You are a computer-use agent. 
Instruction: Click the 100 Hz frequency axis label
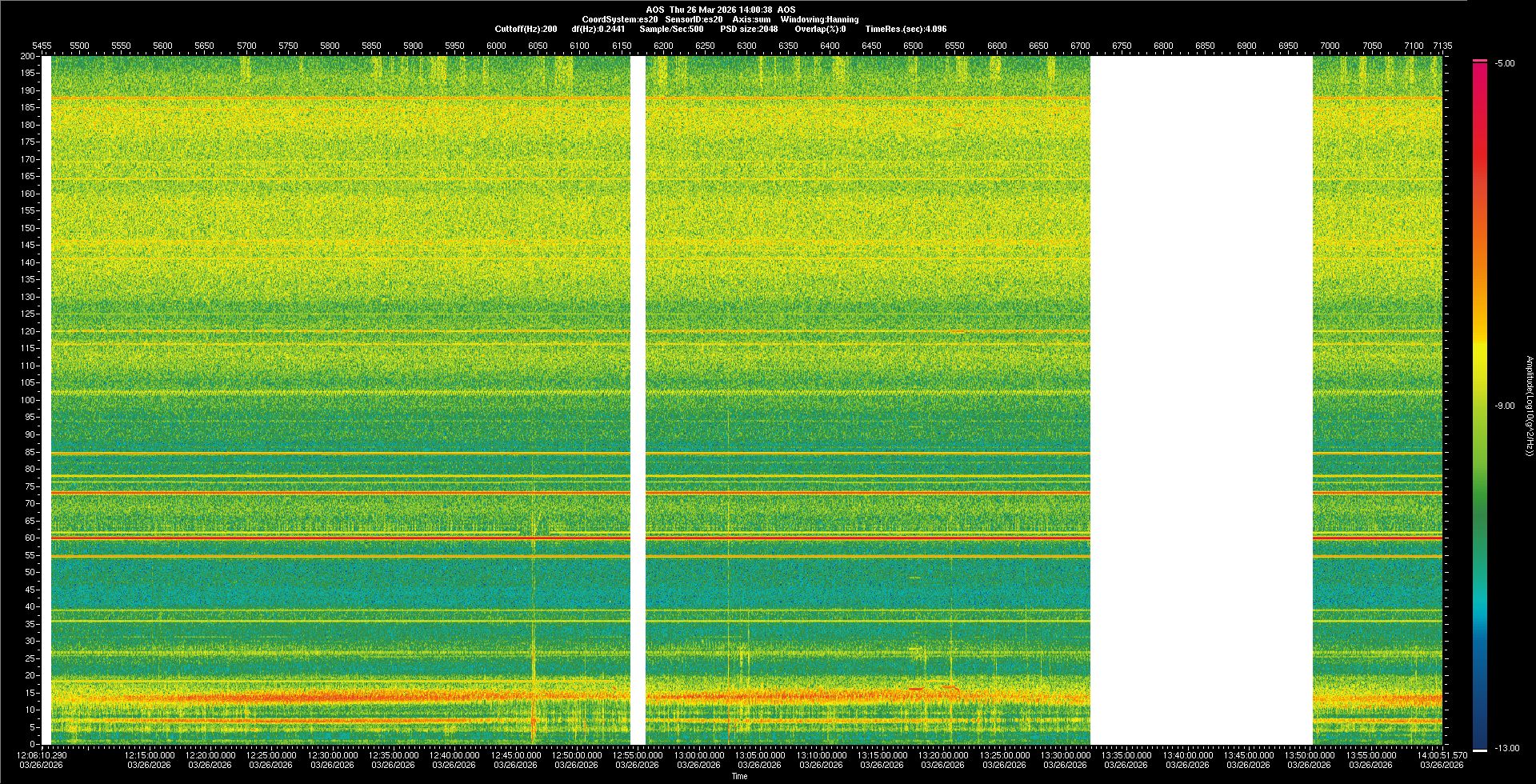click(27, 400)
